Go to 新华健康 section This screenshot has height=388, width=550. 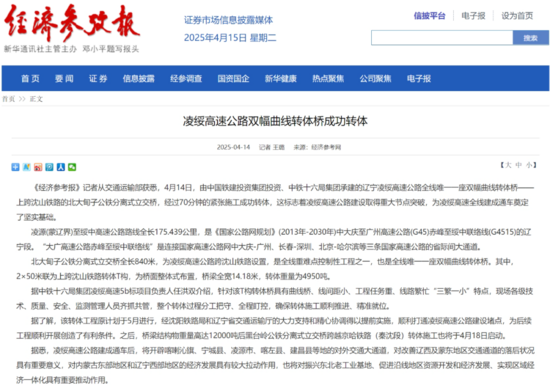click(281, 79)
